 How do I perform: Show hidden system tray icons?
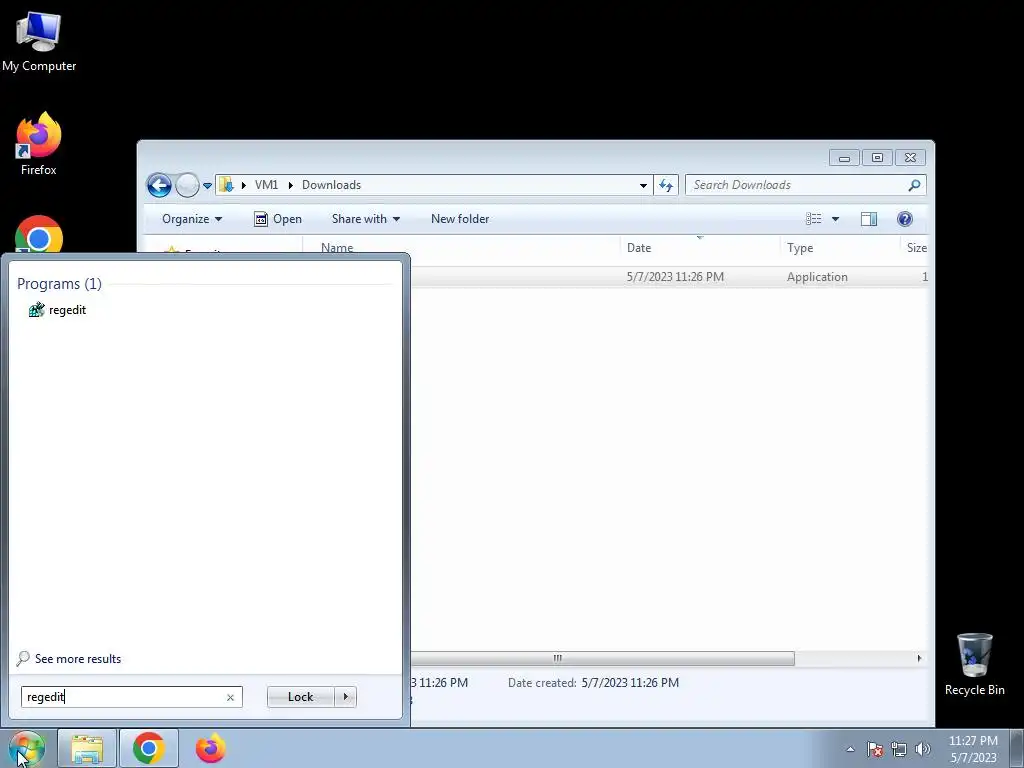(x=850, y=749)
